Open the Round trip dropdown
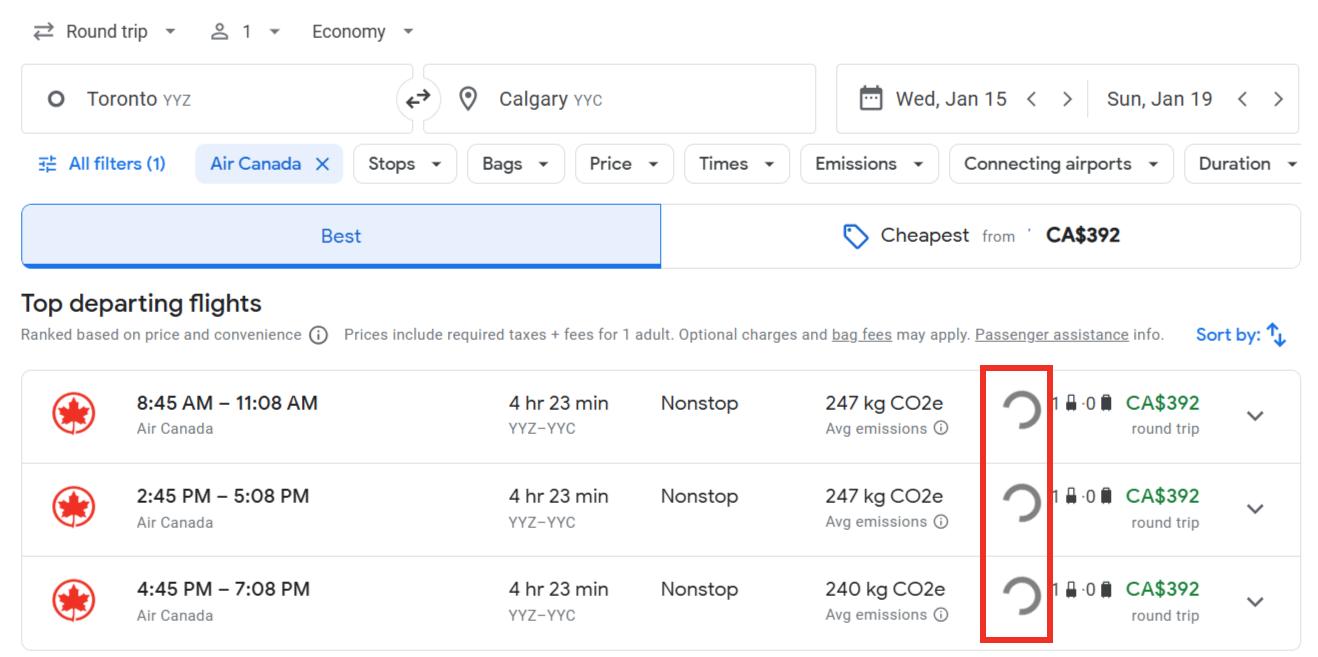This screenshot has height=657, width=1318. coord(105,32)
